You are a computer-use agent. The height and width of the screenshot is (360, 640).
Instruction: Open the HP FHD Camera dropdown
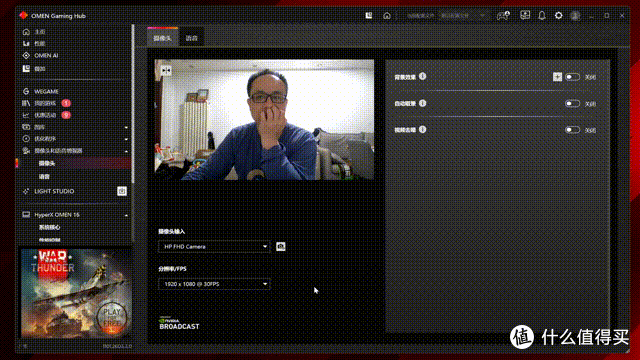tap(214, 247)
